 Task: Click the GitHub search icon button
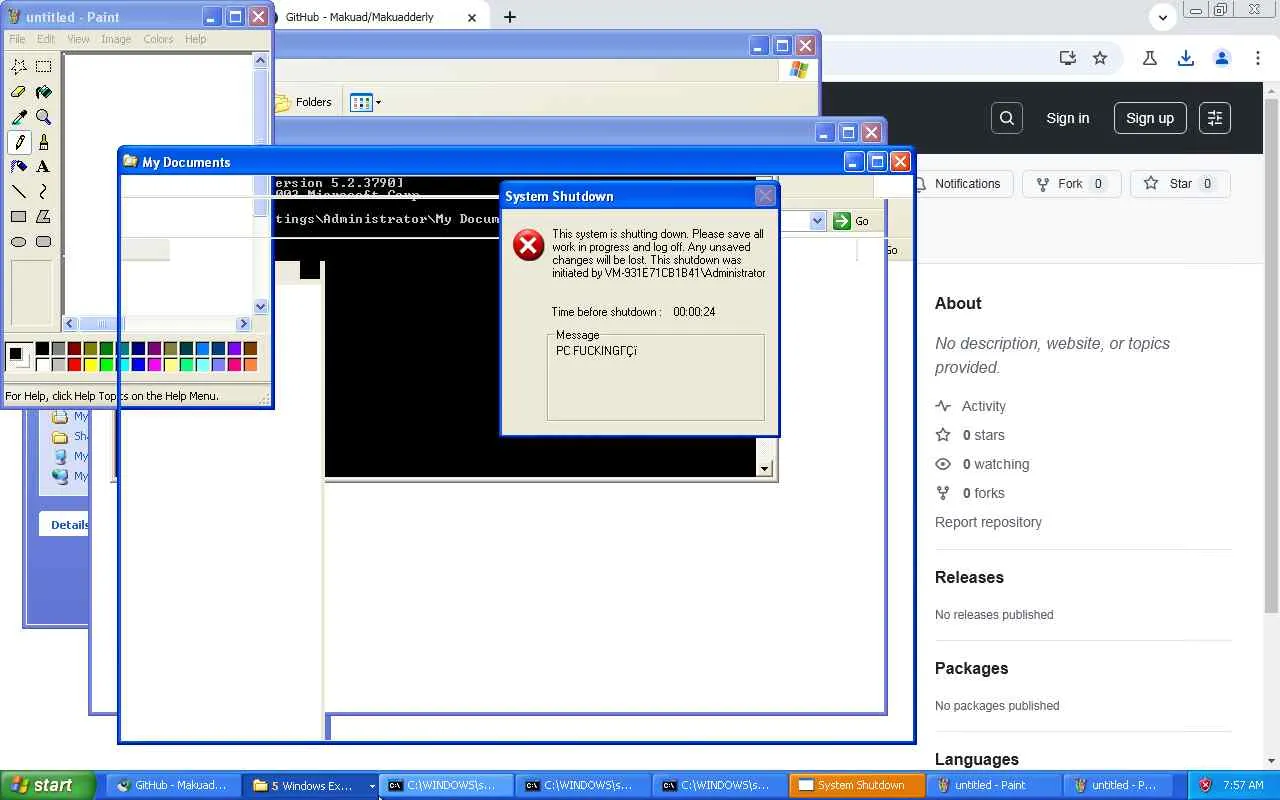tap(1007, 118)
